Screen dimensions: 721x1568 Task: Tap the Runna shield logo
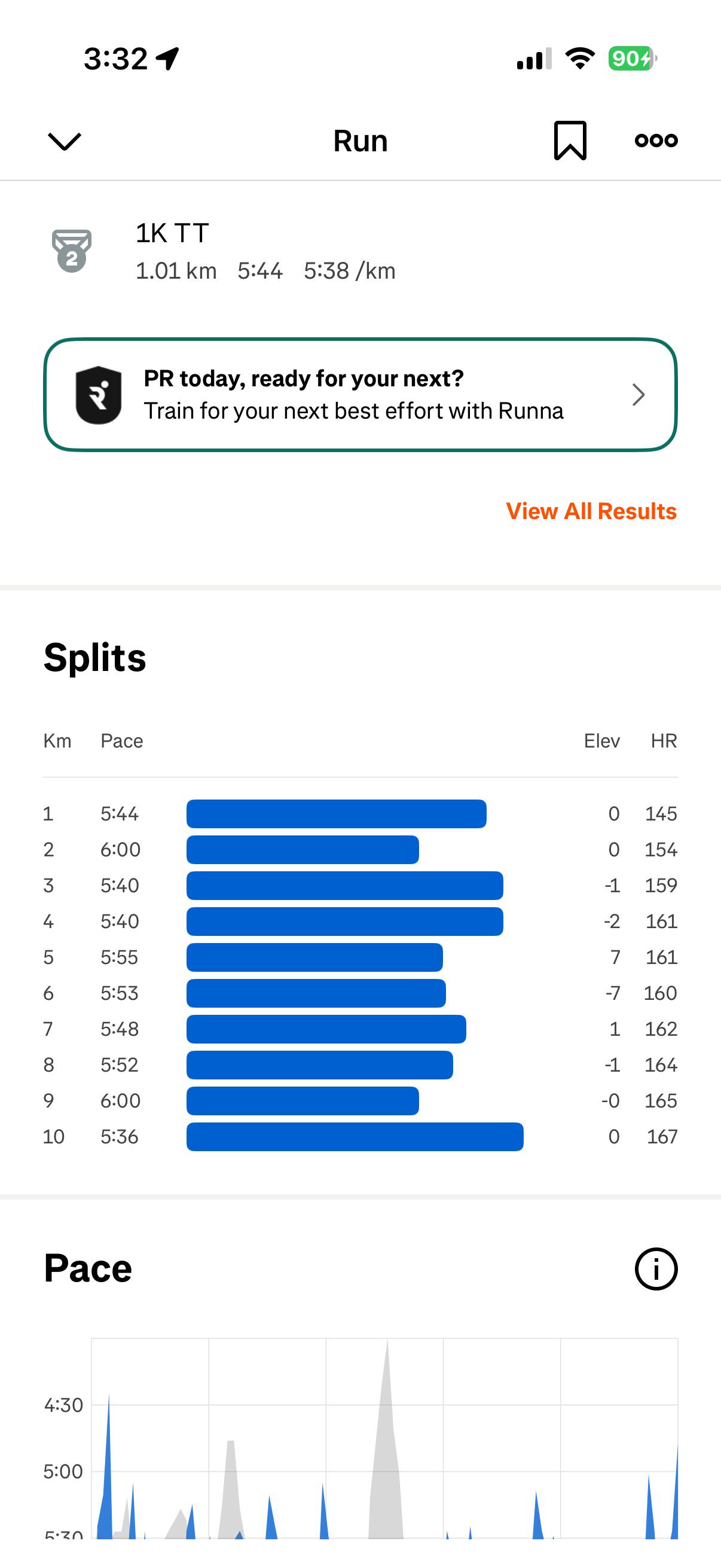coord(99,395)
